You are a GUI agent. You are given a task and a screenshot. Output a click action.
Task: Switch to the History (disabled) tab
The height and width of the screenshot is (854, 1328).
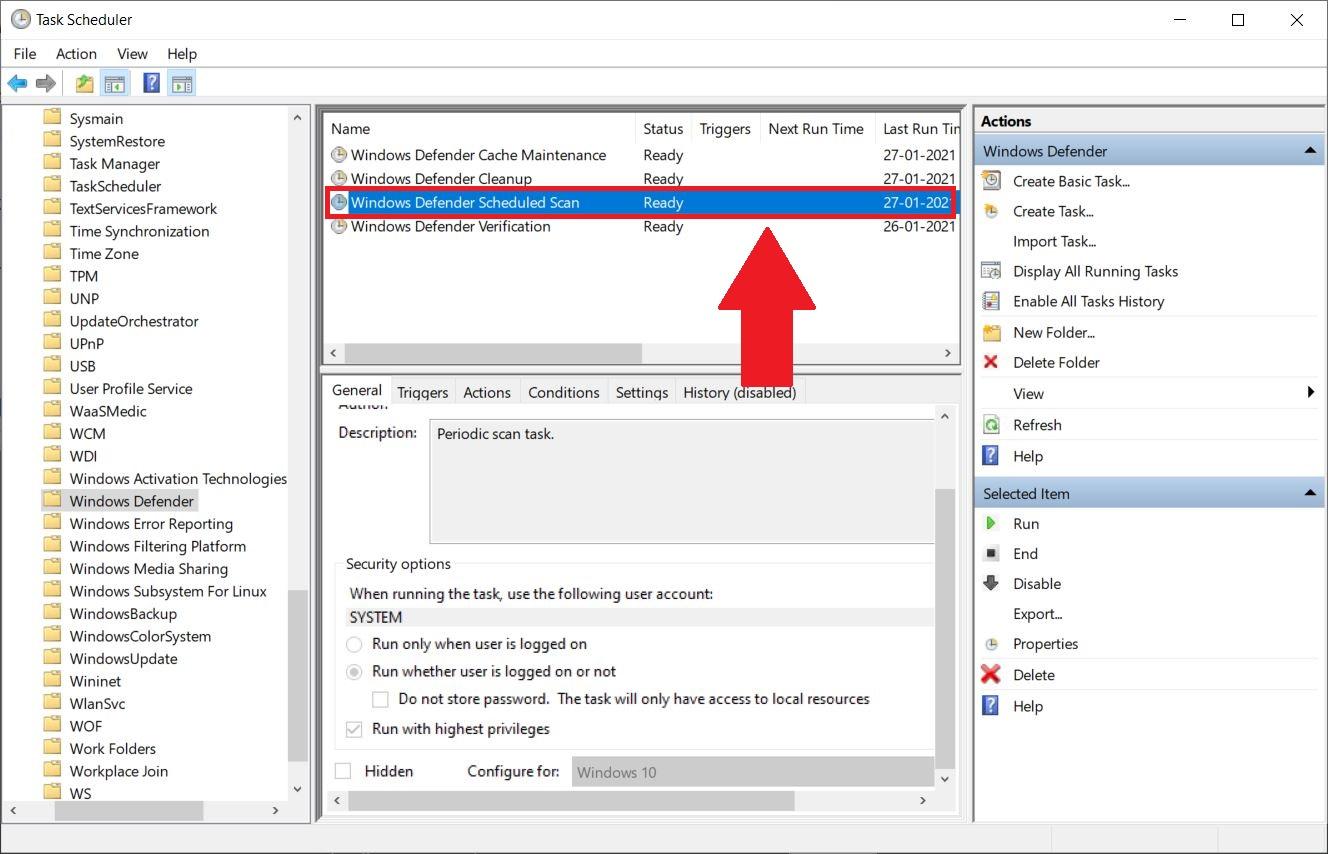click(740, 392)
